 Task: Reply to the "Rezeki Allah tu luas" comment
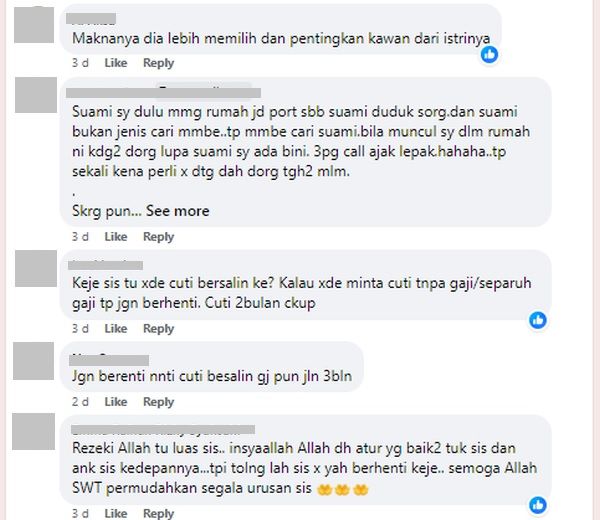(x=158, y=513)
